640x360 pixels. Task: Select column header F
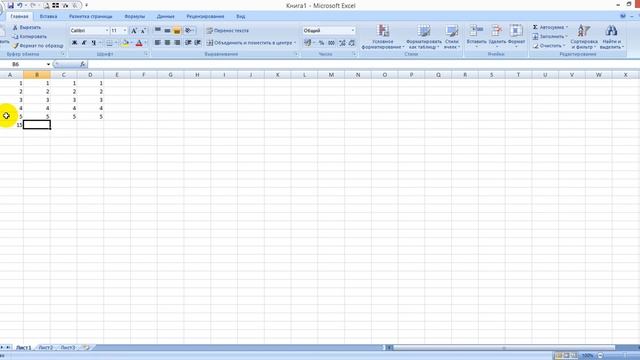tap(144, 75)
